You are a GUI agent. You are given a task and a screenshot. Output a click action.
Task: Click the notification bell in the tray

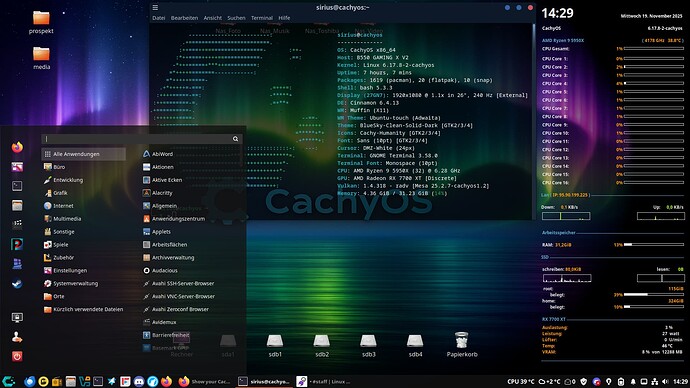pyautogui.click(x=633, y=381)
